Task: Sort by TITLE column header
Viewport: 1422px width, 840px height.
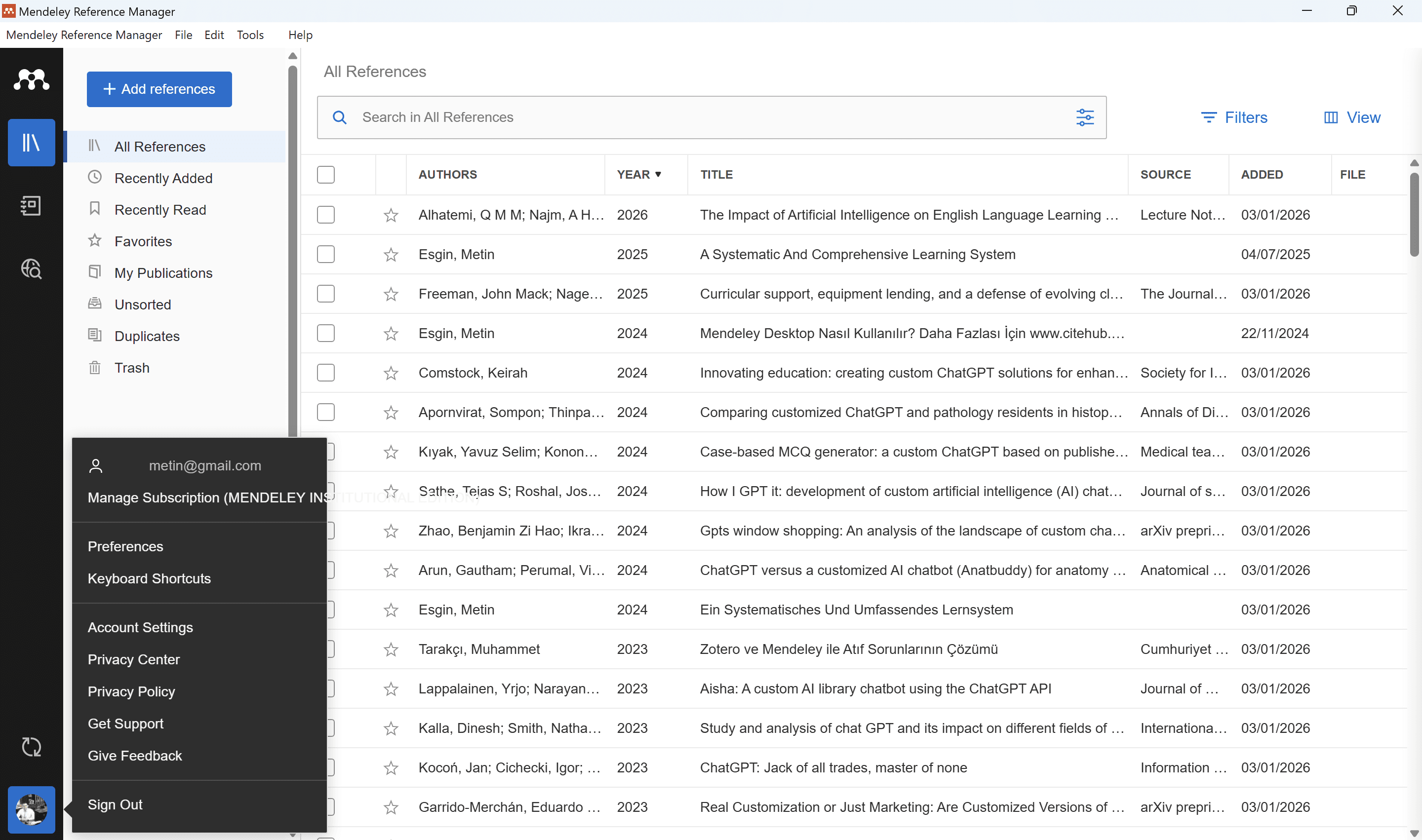Action: coord(716,174)
